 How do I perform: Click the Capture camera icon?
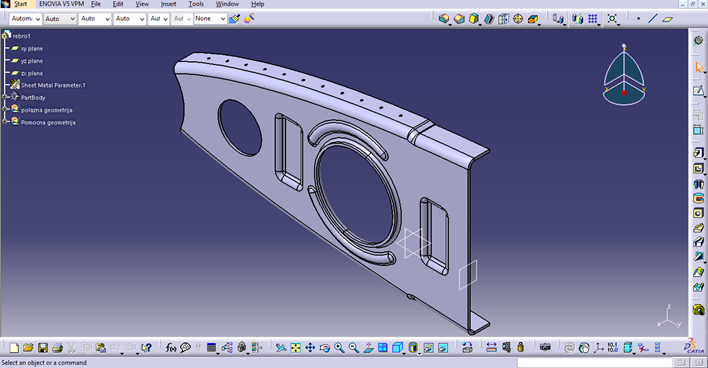tap(545, 348)
